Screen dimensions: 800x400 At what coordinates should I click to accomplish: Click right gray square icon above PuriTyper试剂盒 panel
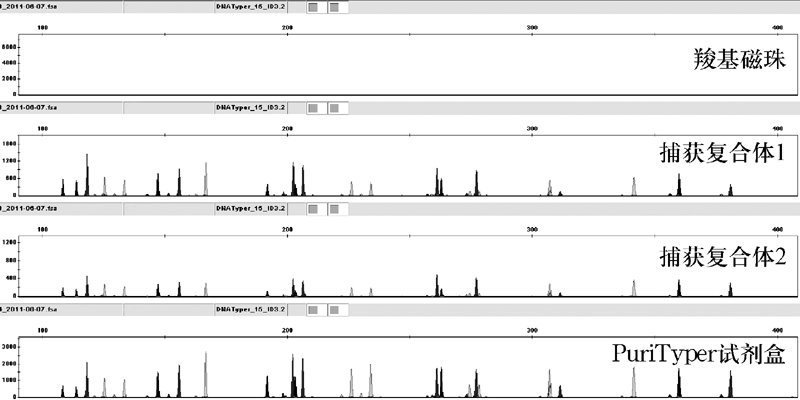coord(334,310)
